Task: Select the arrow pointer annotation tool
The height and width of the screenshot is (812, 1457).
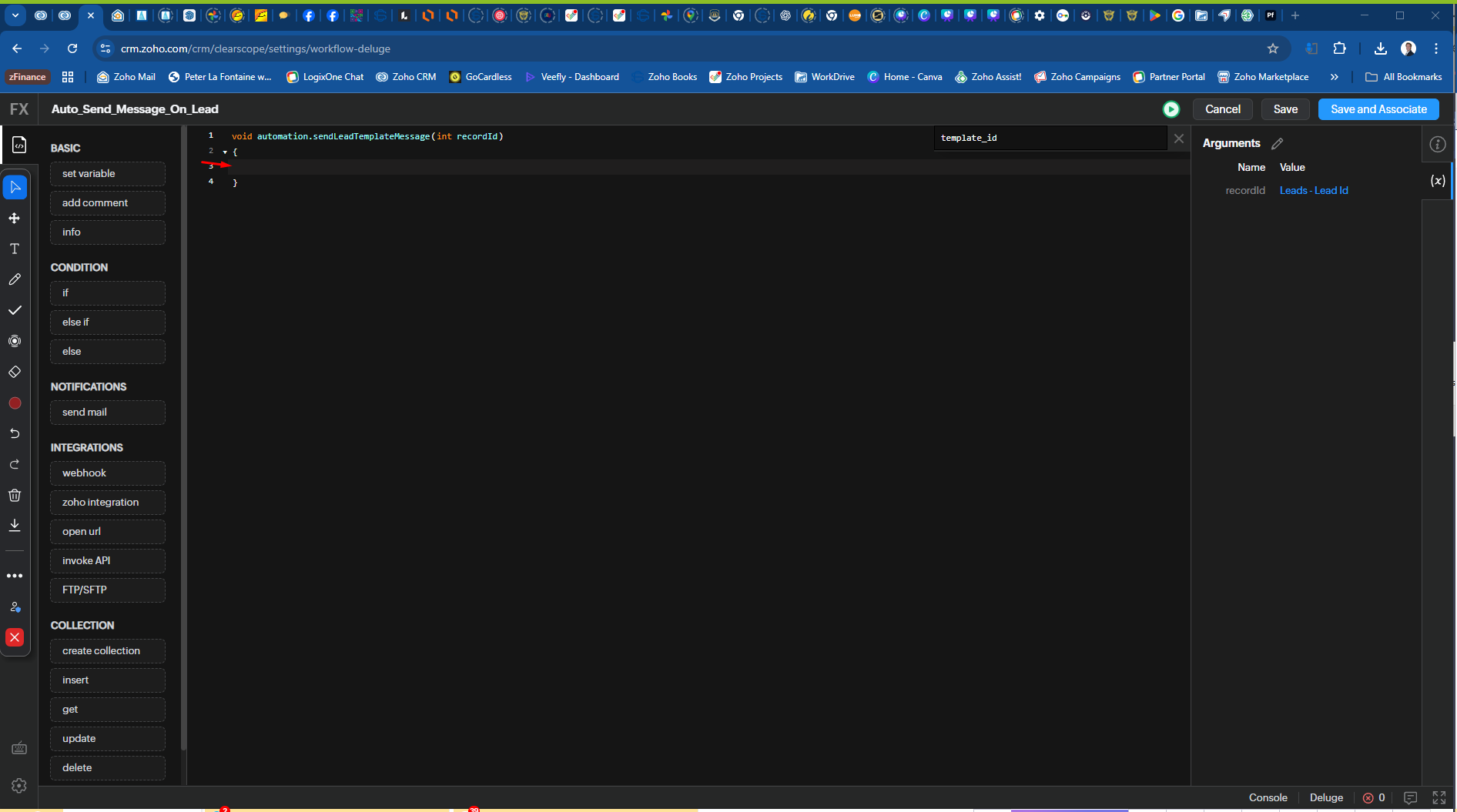Action: [15, 187]
